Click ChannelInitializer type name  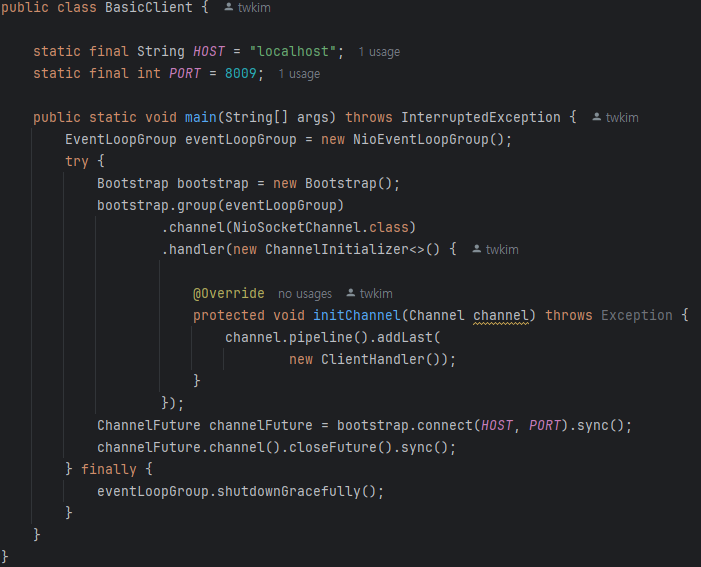337,250
